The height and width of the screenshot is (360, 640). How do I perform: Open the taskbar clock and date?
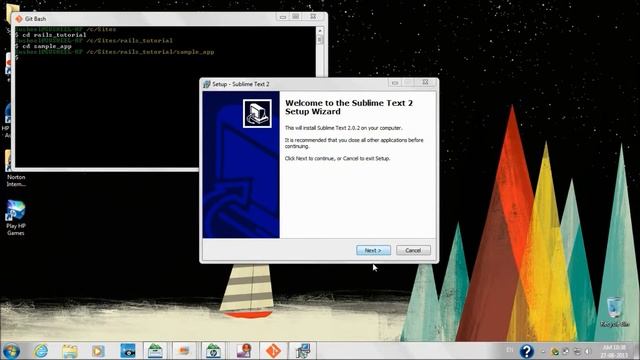[614, 351]
